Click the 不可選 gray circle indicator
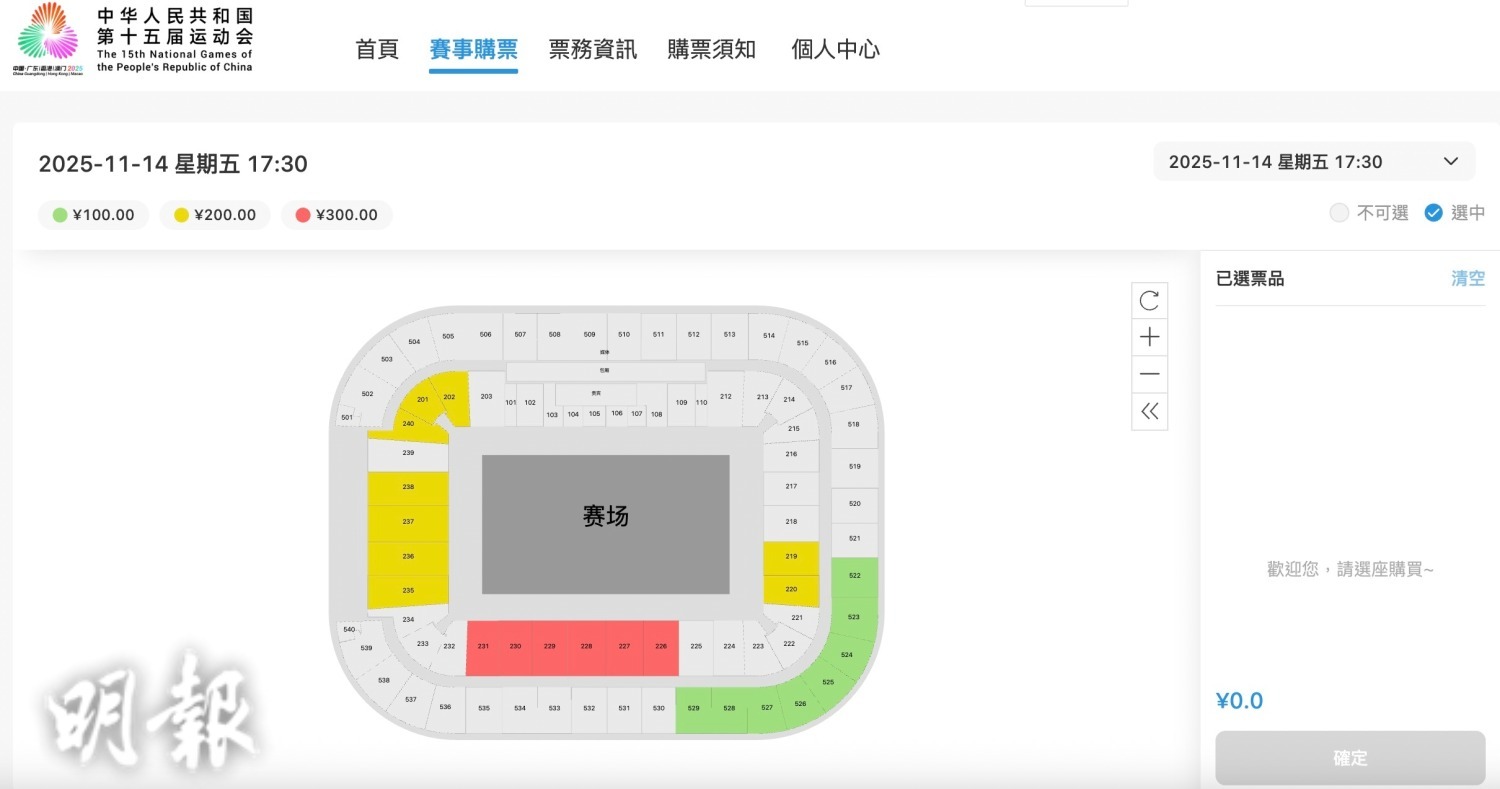The height and width of the screenshot is (789, 1500). [x=1338, y=212]
